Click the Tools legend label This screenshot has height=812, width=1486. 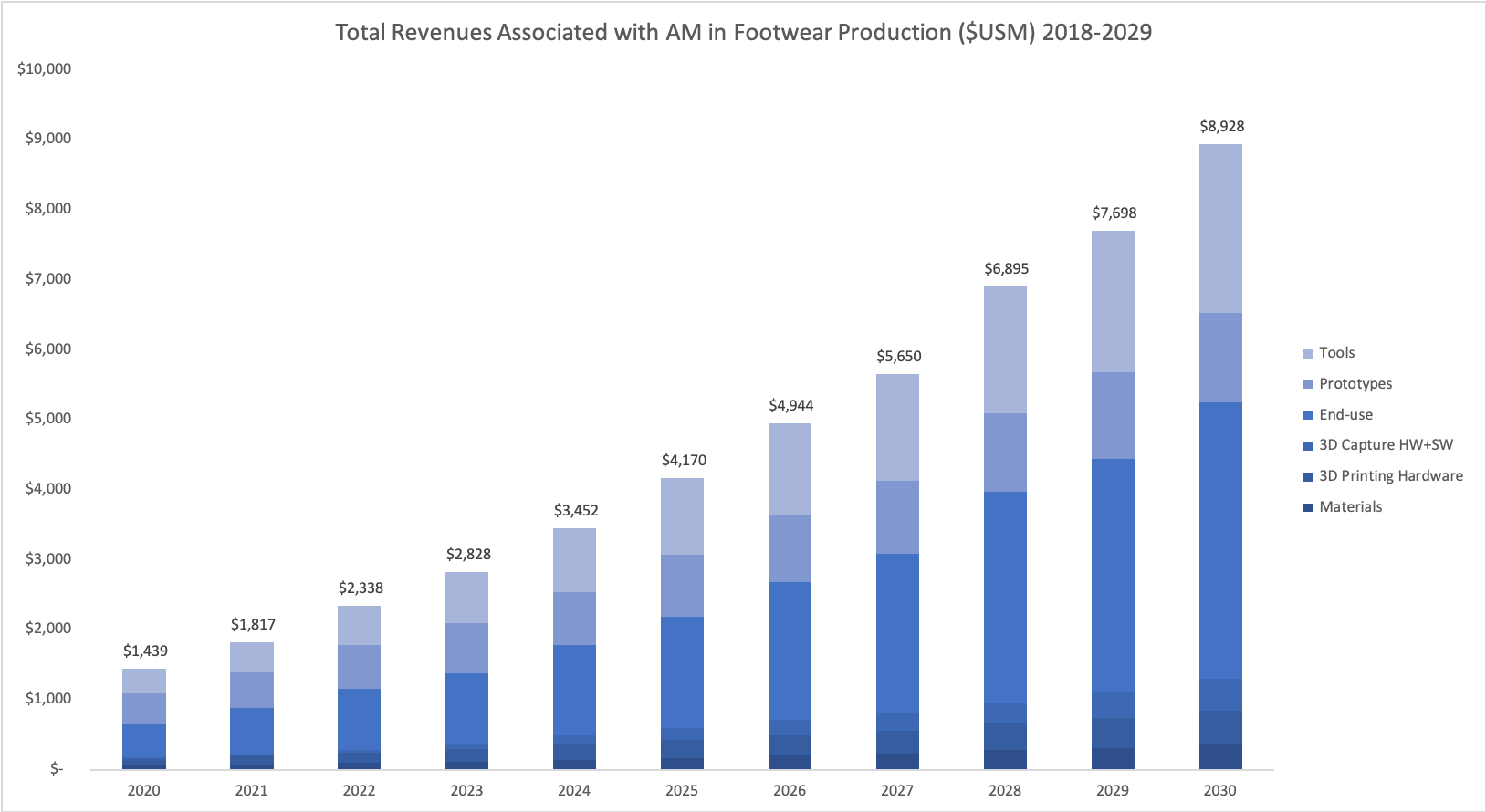click(x=1336, y=353)
